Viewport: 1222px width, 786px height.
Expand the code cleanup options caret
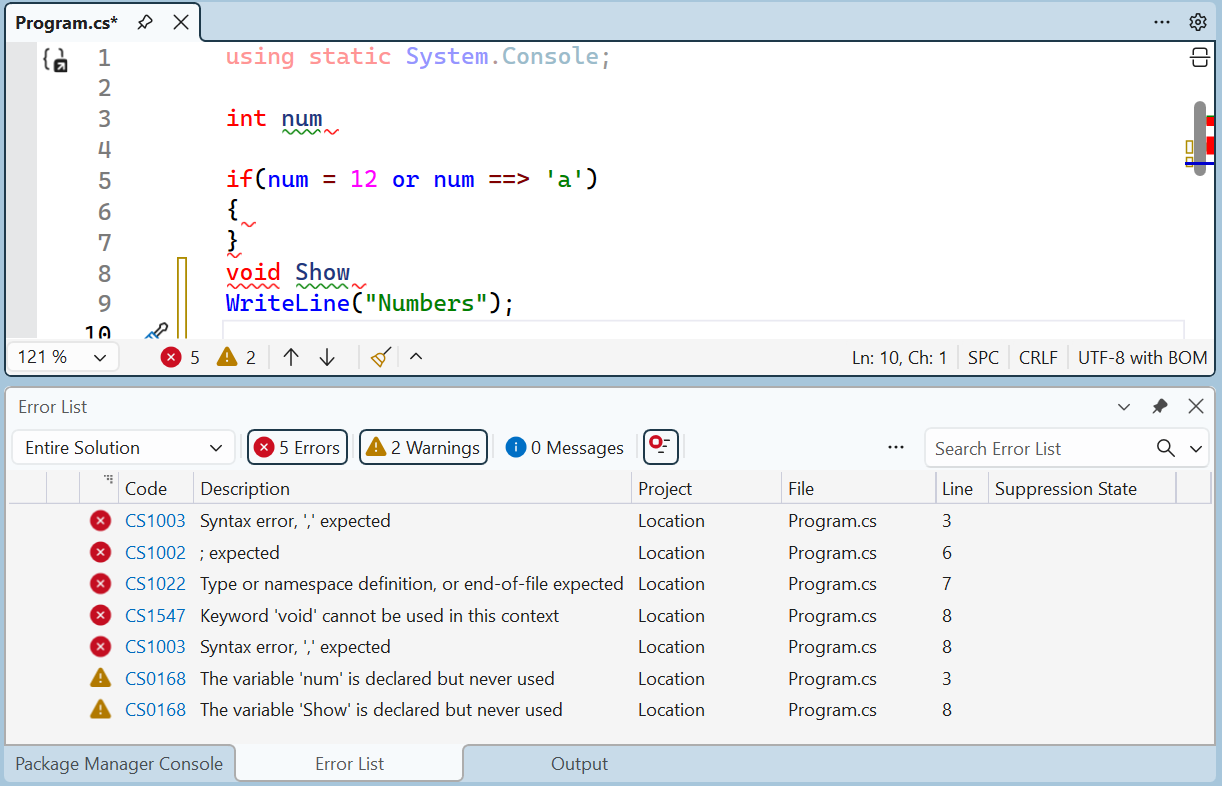click(416, 357)
